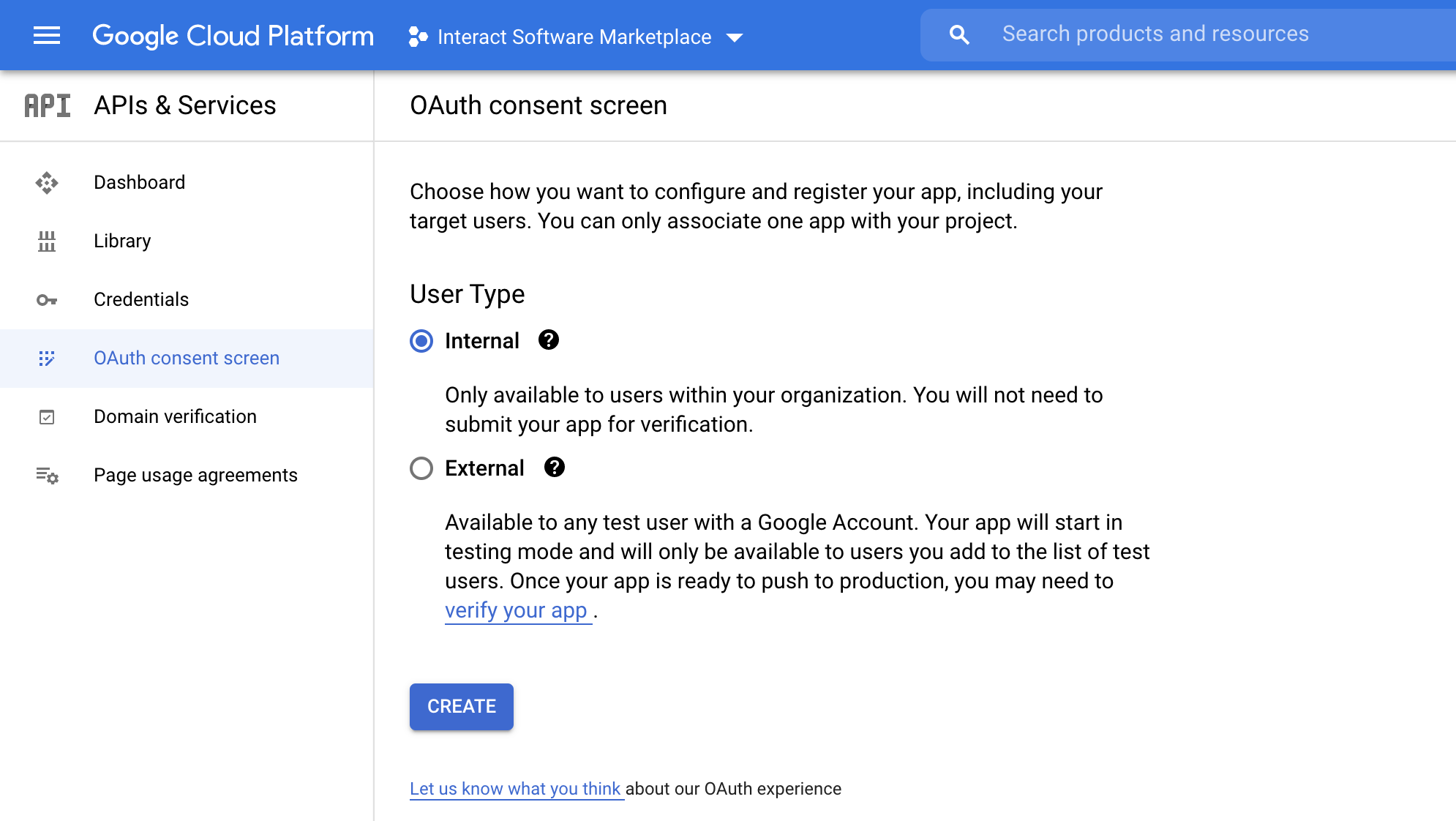
Task: Click the Page usage agreements icon
Action: coord(47,476)
